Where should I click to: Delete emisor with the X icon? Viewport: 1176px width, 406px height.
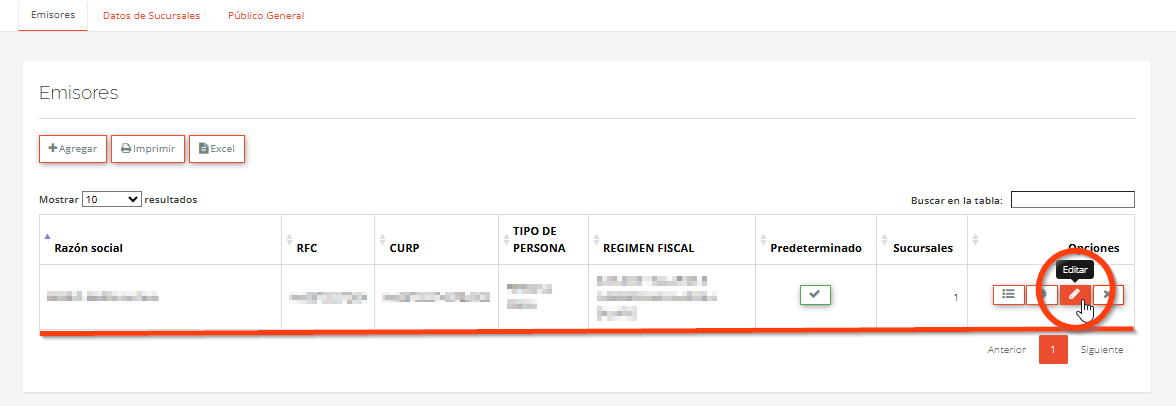point(1108,295)
